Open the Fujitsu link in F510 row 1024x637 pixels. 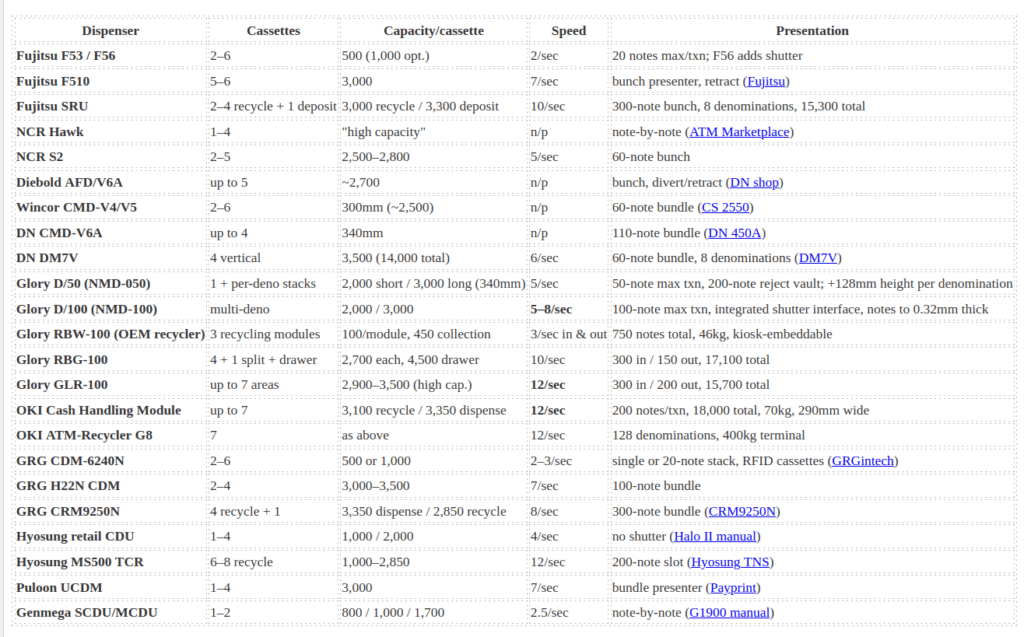pyautogui.click(x=766, y=82)
